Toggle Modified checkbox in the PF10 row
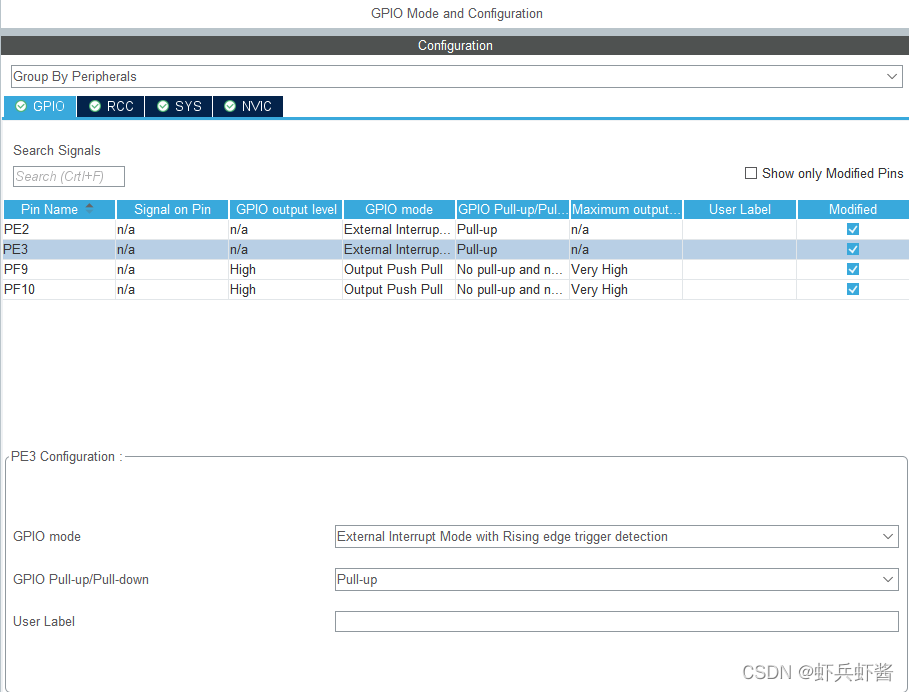Image resolution: width=909 pixels, height=692 pixels. pyautogui.click(x=853, y=289)
